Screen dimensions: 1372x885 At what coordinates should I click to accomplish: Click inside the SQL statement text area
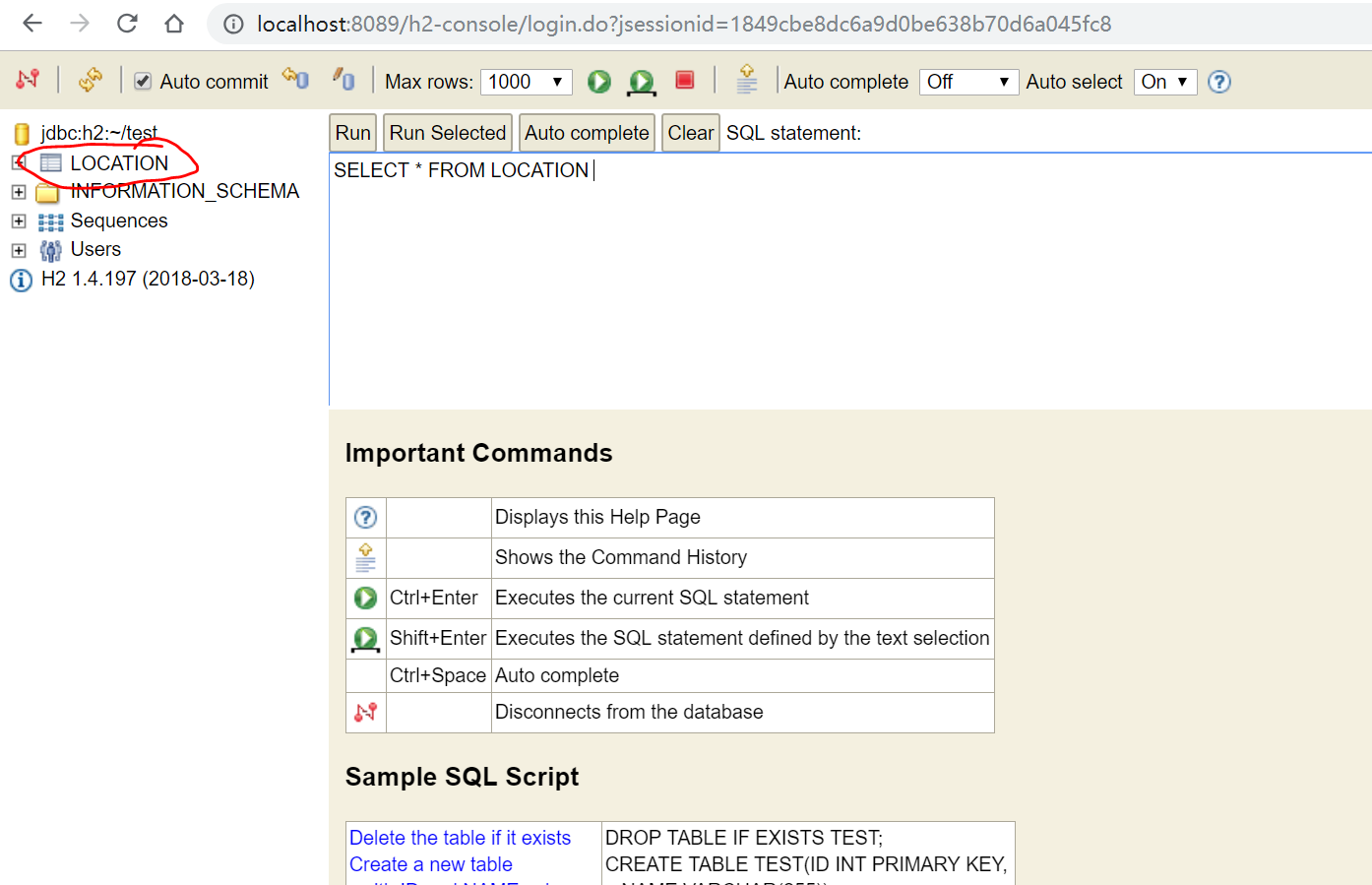(x=850, y=280)
